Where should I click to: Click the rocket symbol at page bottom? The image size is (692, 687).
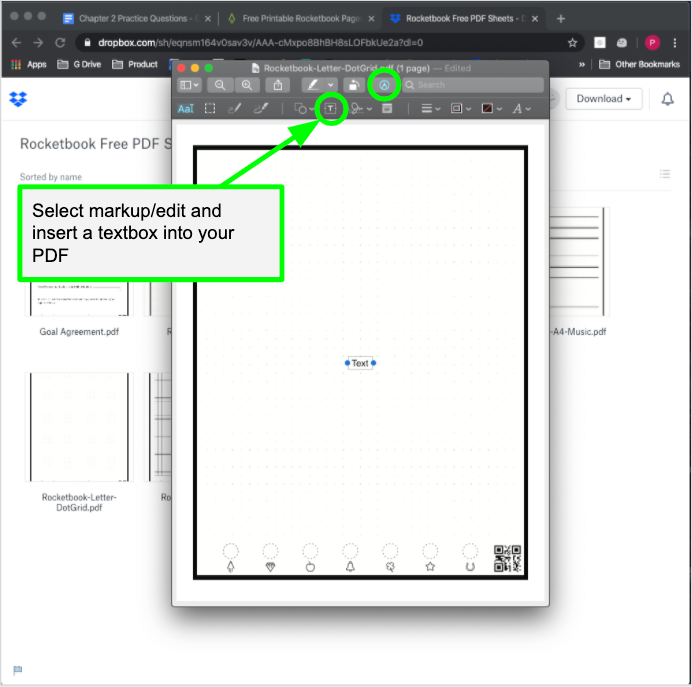point(230,567)
